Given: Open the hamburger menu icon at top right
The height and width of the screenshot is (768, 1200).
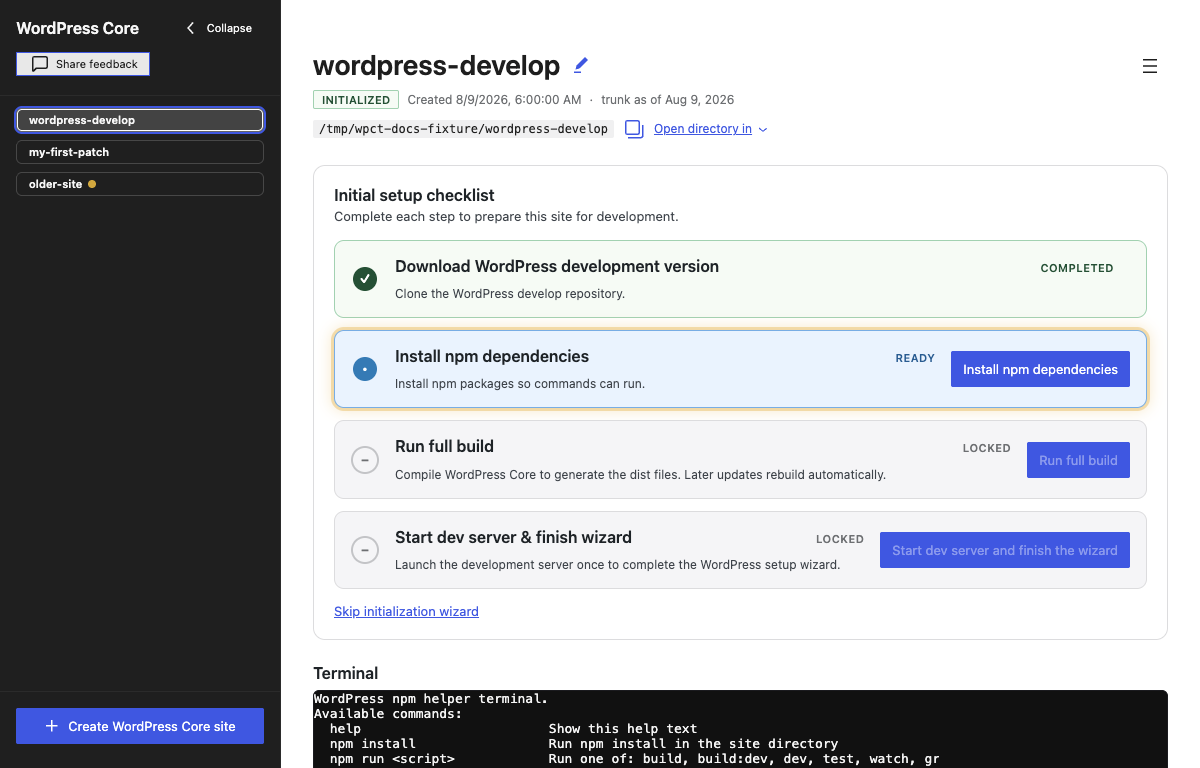Looking at the screenshot, I should (1150, 66).
